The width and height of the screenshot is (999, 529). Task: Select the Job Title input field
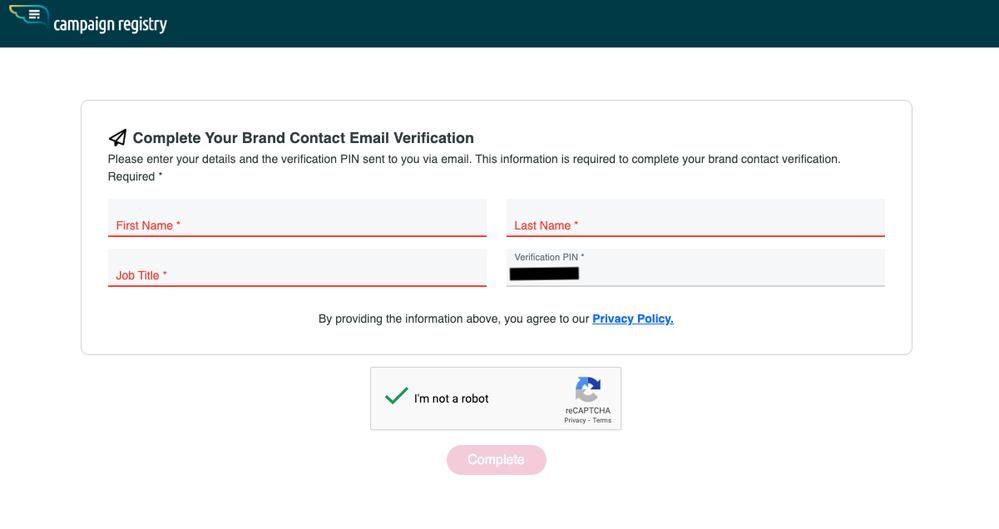point(297,268)
